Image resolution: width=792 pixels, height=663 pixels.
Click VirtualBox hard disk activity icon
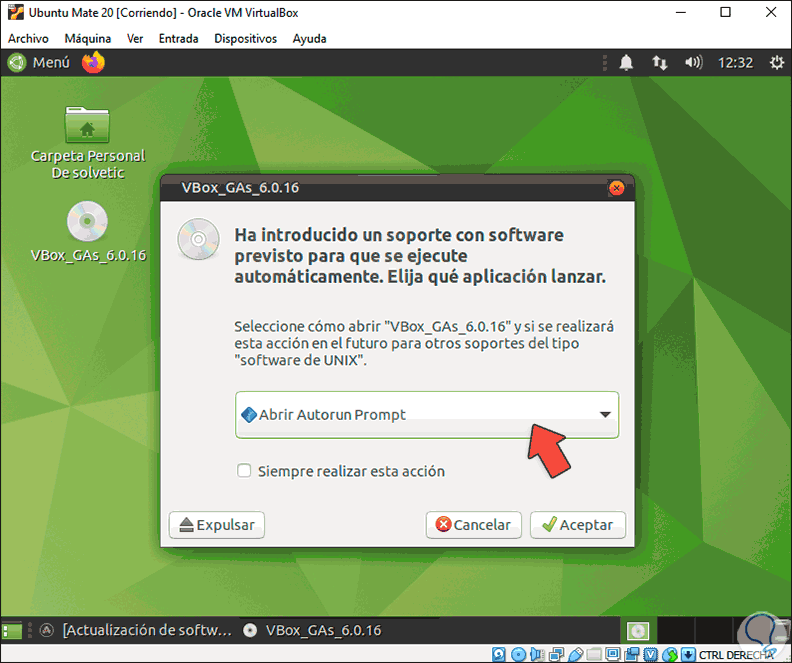[499, 654]
